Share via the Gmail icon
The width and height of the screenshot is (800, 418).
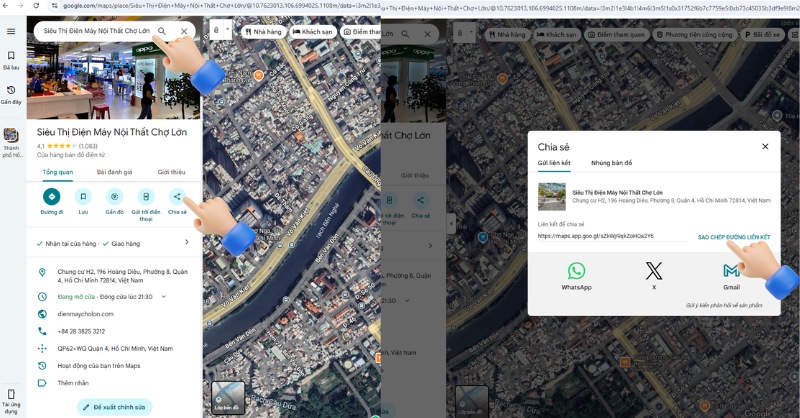pyautogui.click(x=731, y=271)
